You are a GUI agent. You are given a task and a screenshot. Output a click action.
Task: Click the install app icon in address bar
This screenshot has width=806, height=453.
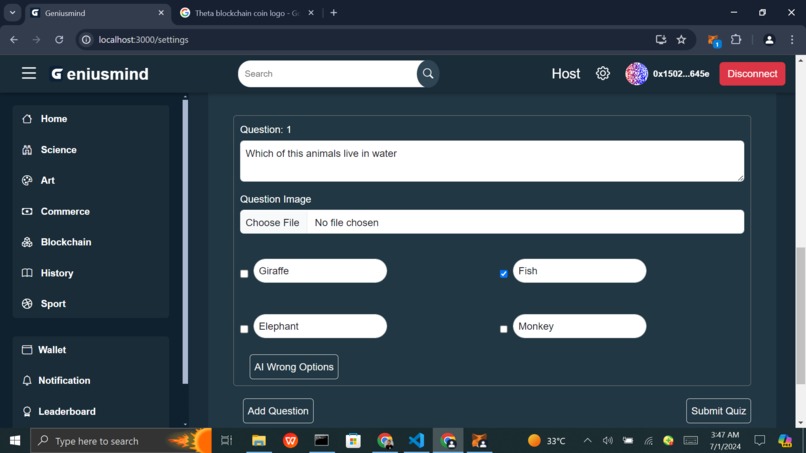pos(661,40)
